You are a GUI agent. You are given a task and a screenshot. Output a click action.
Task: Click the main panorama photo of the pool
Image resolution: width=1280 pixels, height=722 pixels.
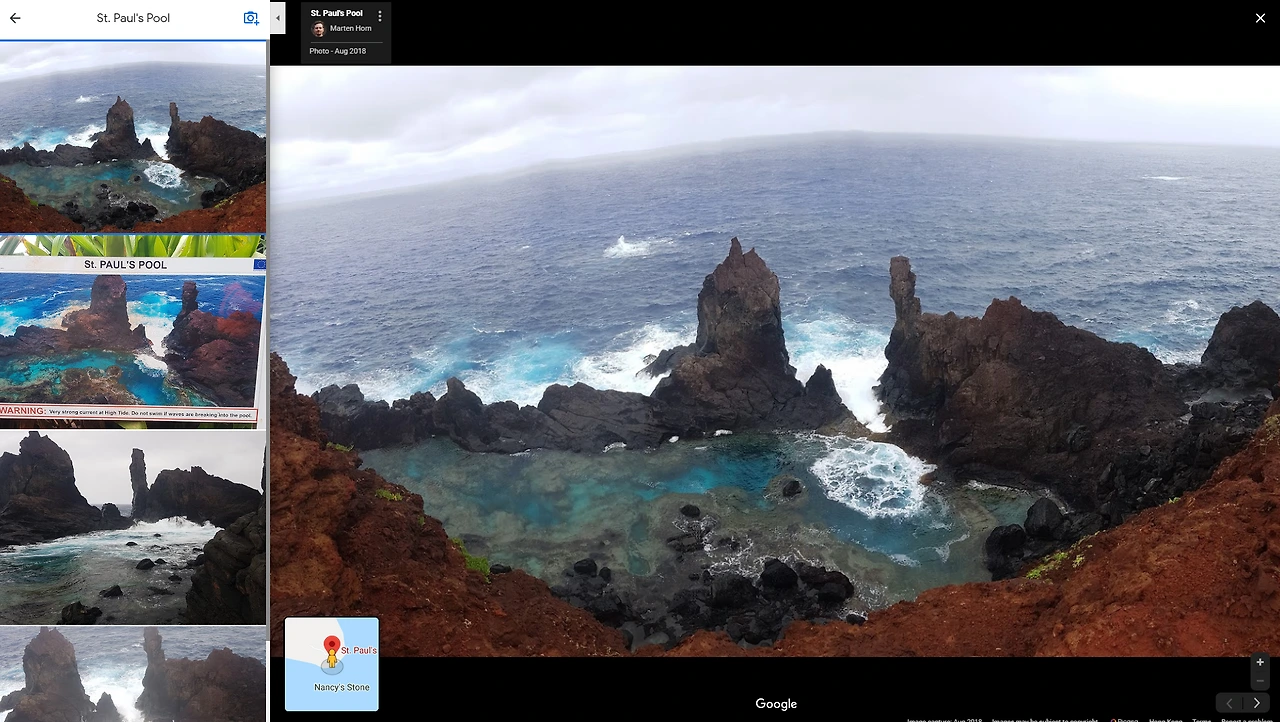tap(775, 361)
